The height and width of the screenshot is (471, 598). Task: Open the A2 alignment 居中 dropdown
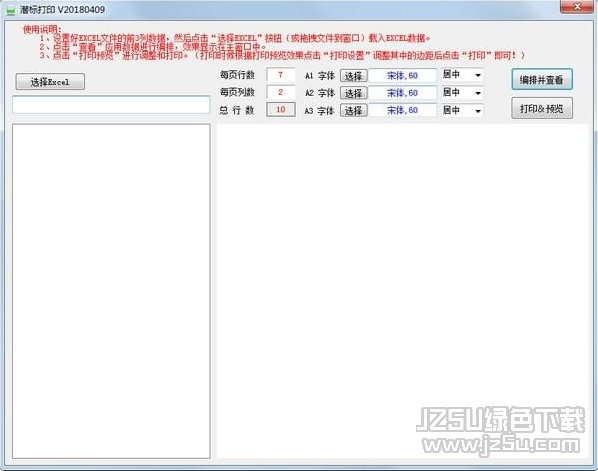pyautogui.click(x=462, y=93)
